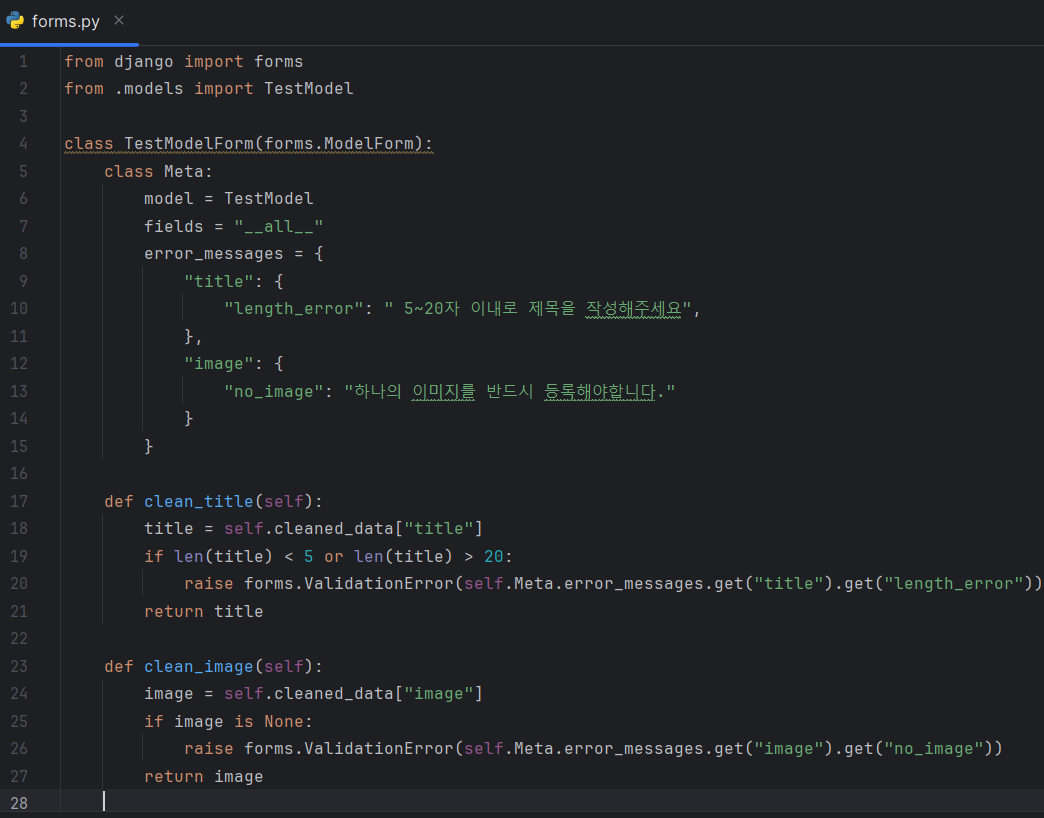Click "return title" statement
Viewport: 1044px width, 818px height.
point(204,612)
